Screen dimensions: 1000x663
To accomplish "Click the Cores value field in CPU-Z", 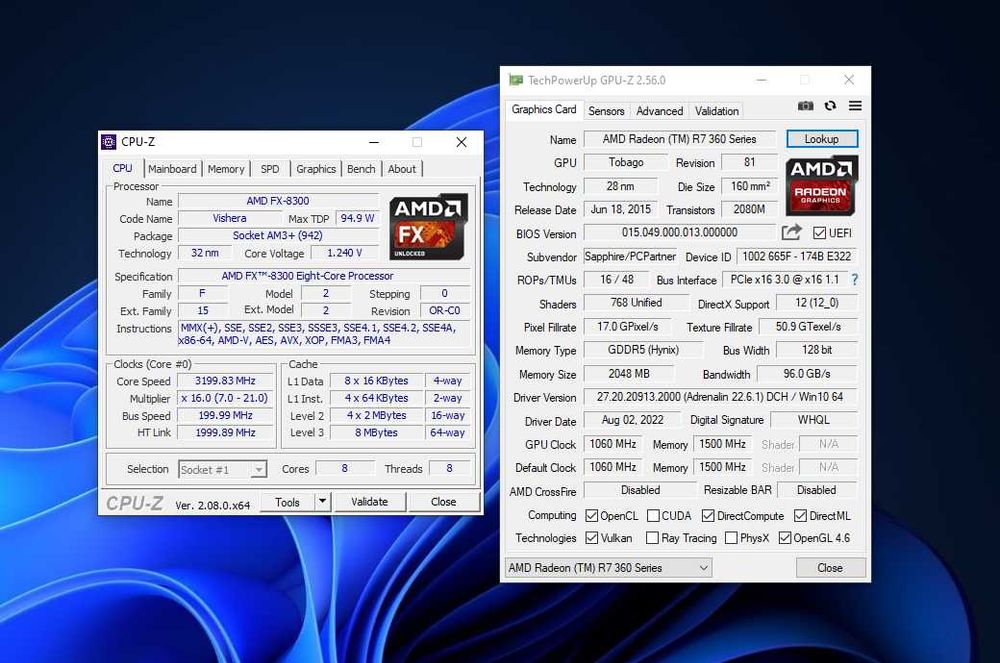I will 344,469.
